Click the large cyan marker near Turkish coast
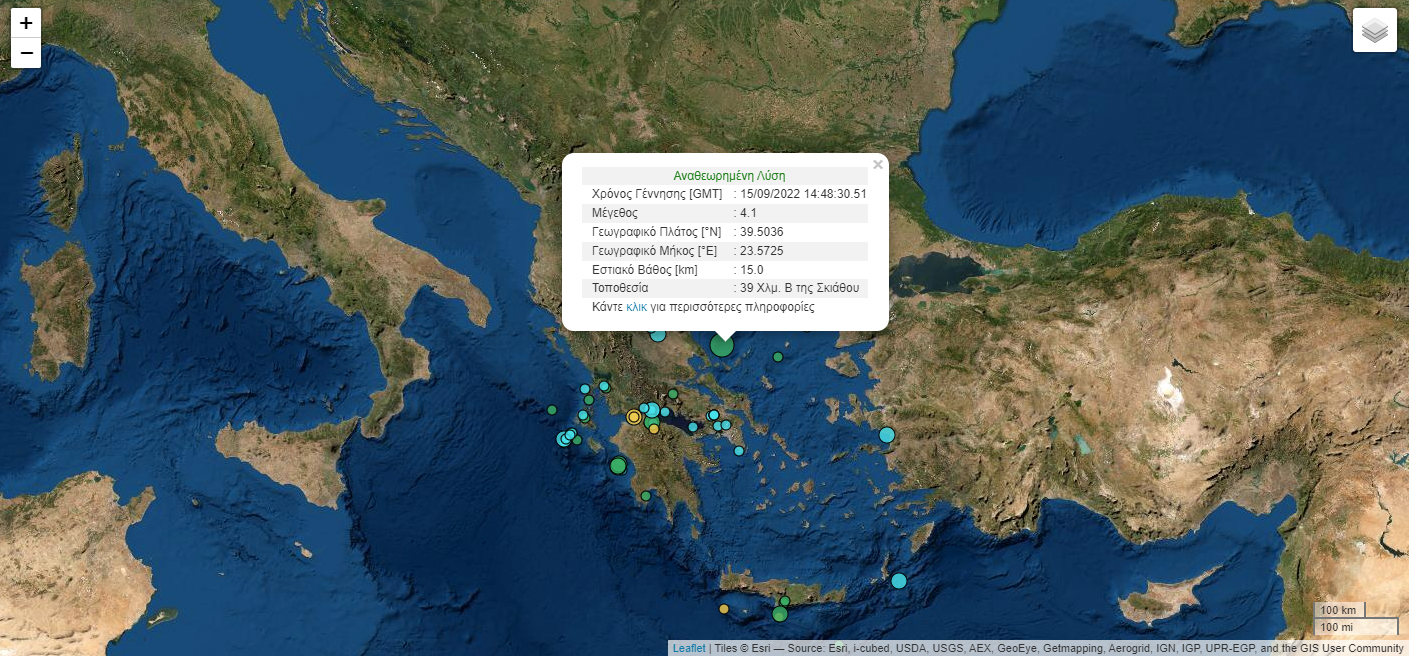The image size is (1411, 657). point(886,435)
